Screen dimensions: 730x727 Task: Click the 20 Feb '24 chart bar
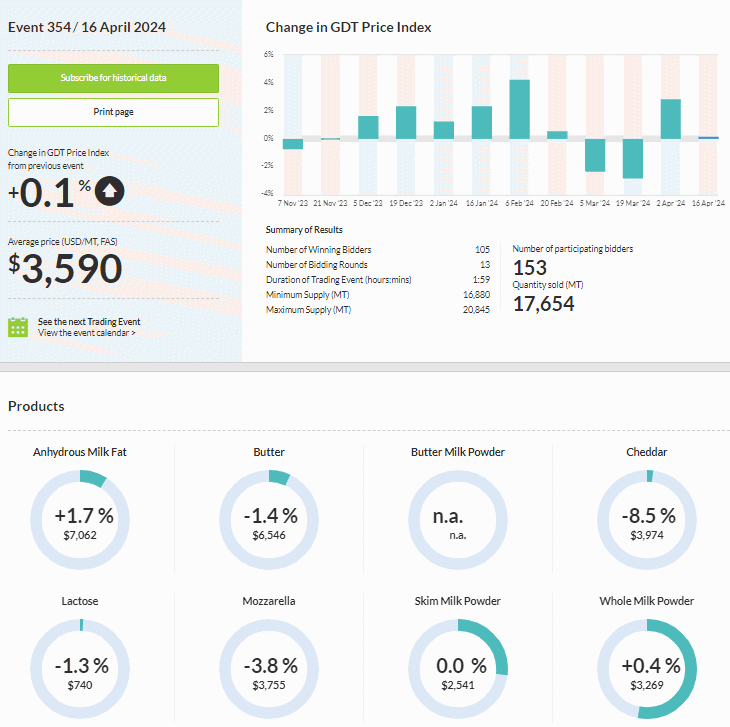coord(557,135)
